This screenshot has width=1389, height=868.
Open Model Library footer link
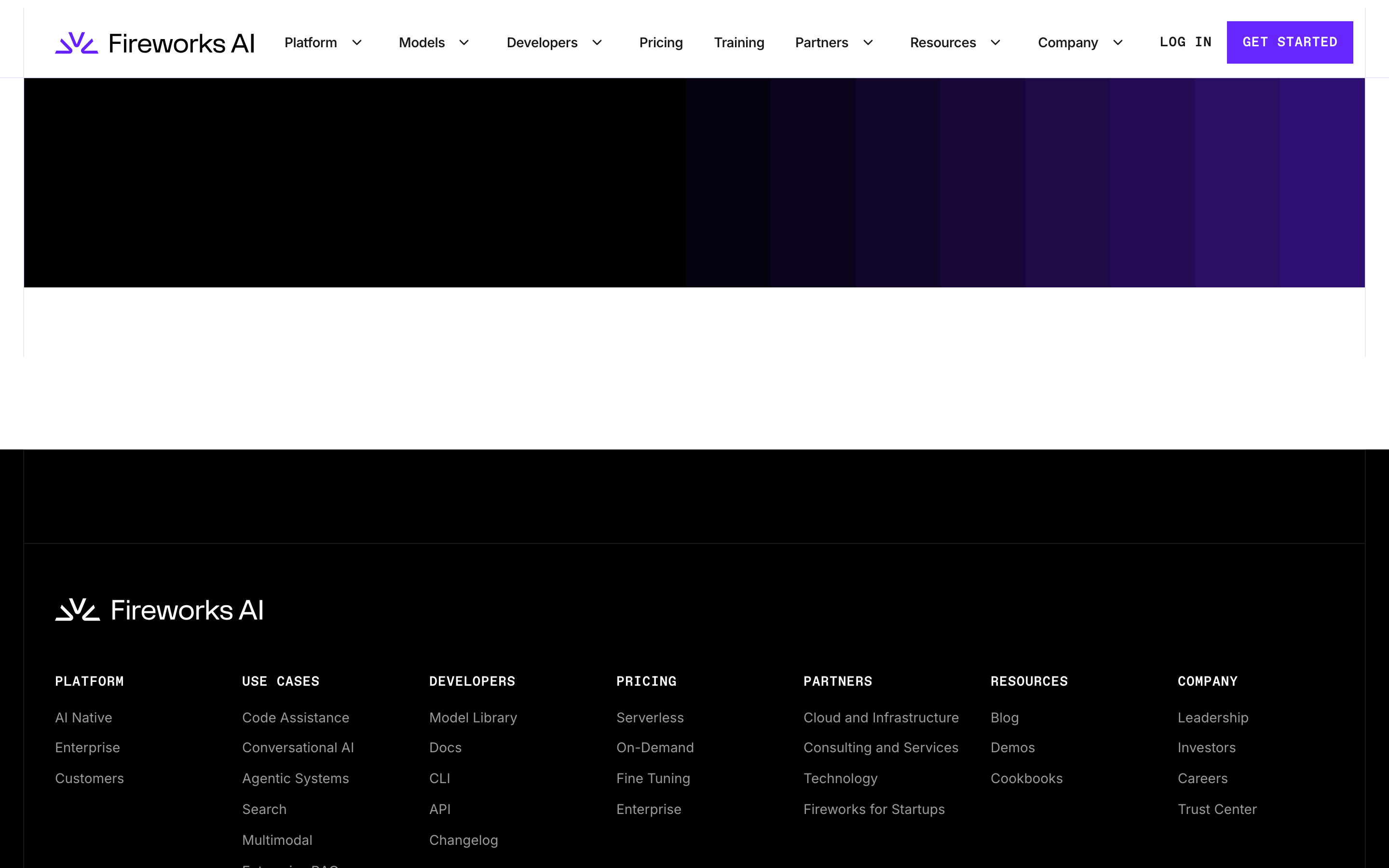click(473, 718)
